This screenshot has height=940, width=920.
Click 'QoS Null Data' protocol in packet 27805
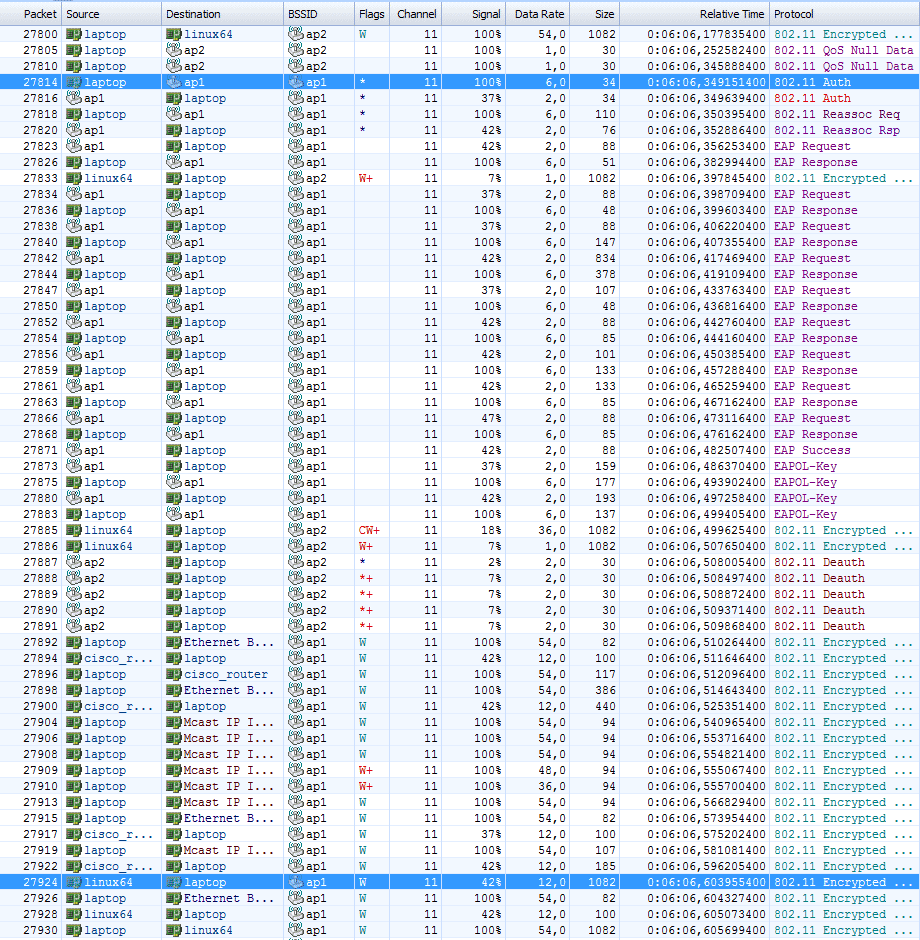868,50
